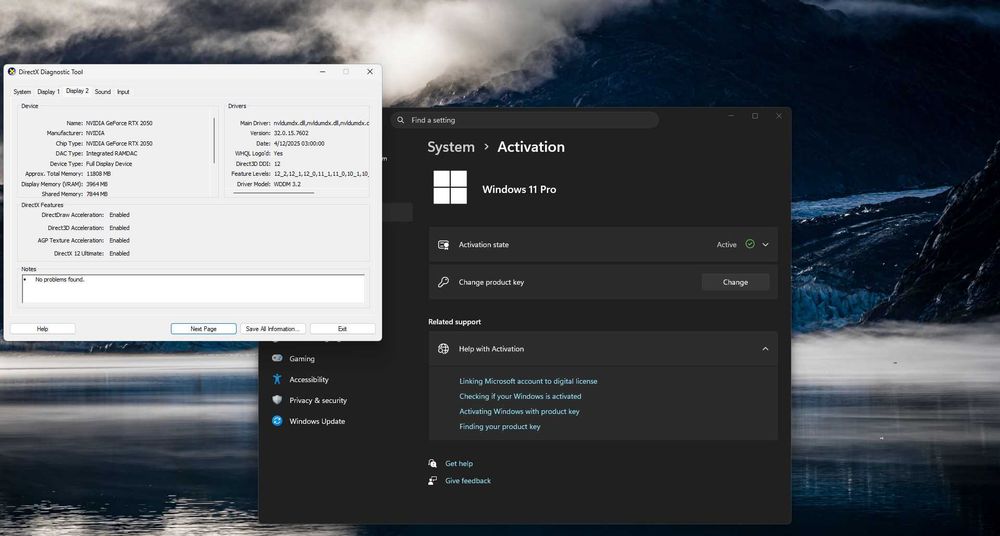Screen dimensions: 1000x536
Task: Click the Find a setting search field
Action: pos(524,120)
